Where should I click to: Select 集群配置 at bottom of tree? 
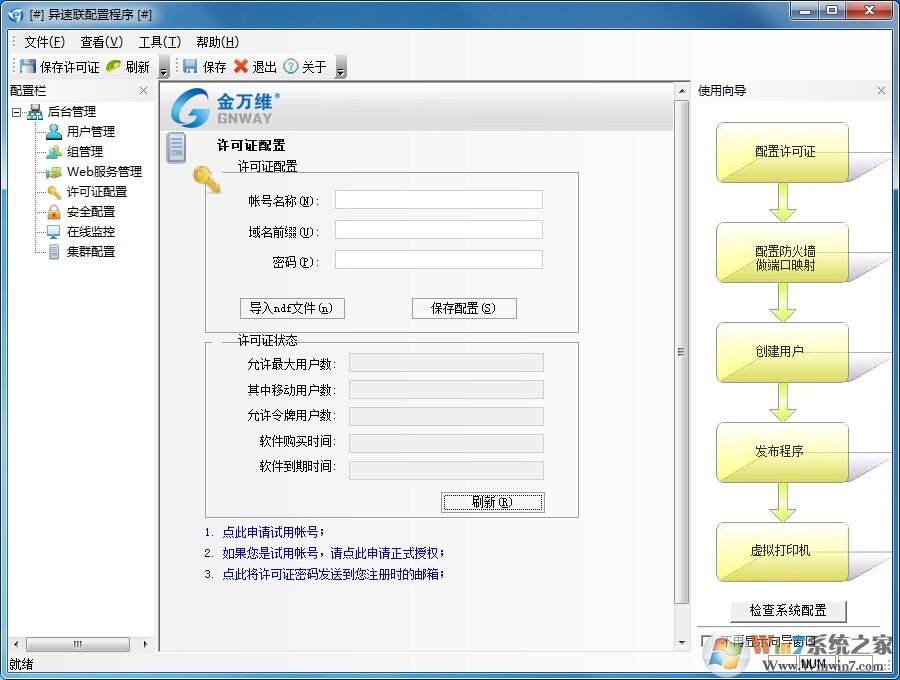click(90, 251)
